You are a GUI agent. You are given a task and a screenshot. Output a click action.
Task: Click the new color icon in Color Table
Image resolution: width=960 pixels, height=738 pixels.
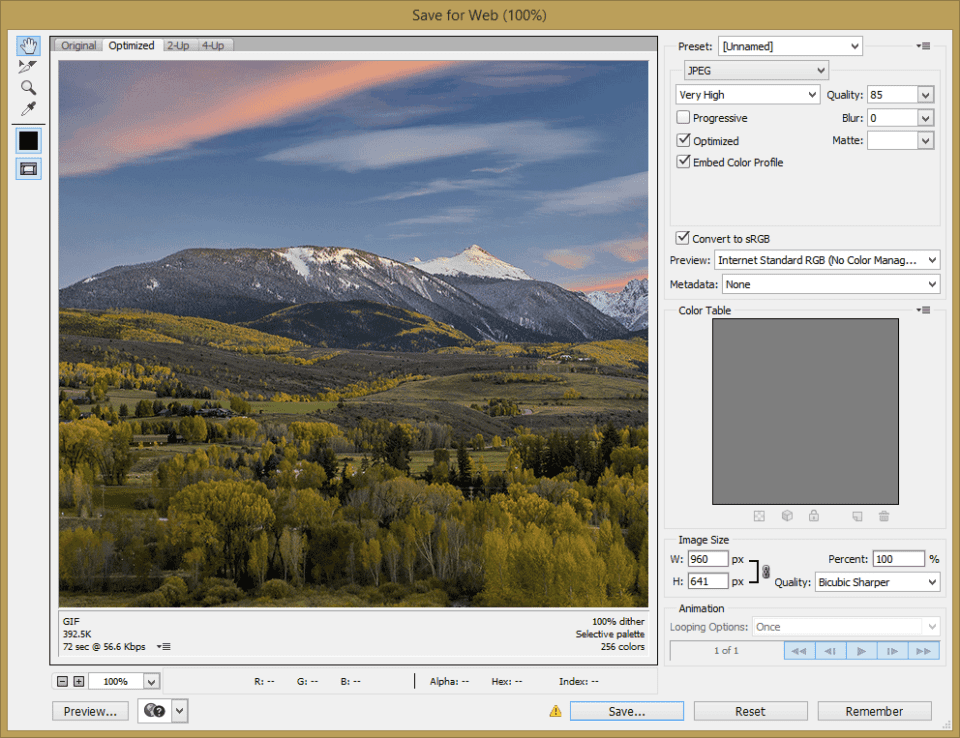click(857, 516)
